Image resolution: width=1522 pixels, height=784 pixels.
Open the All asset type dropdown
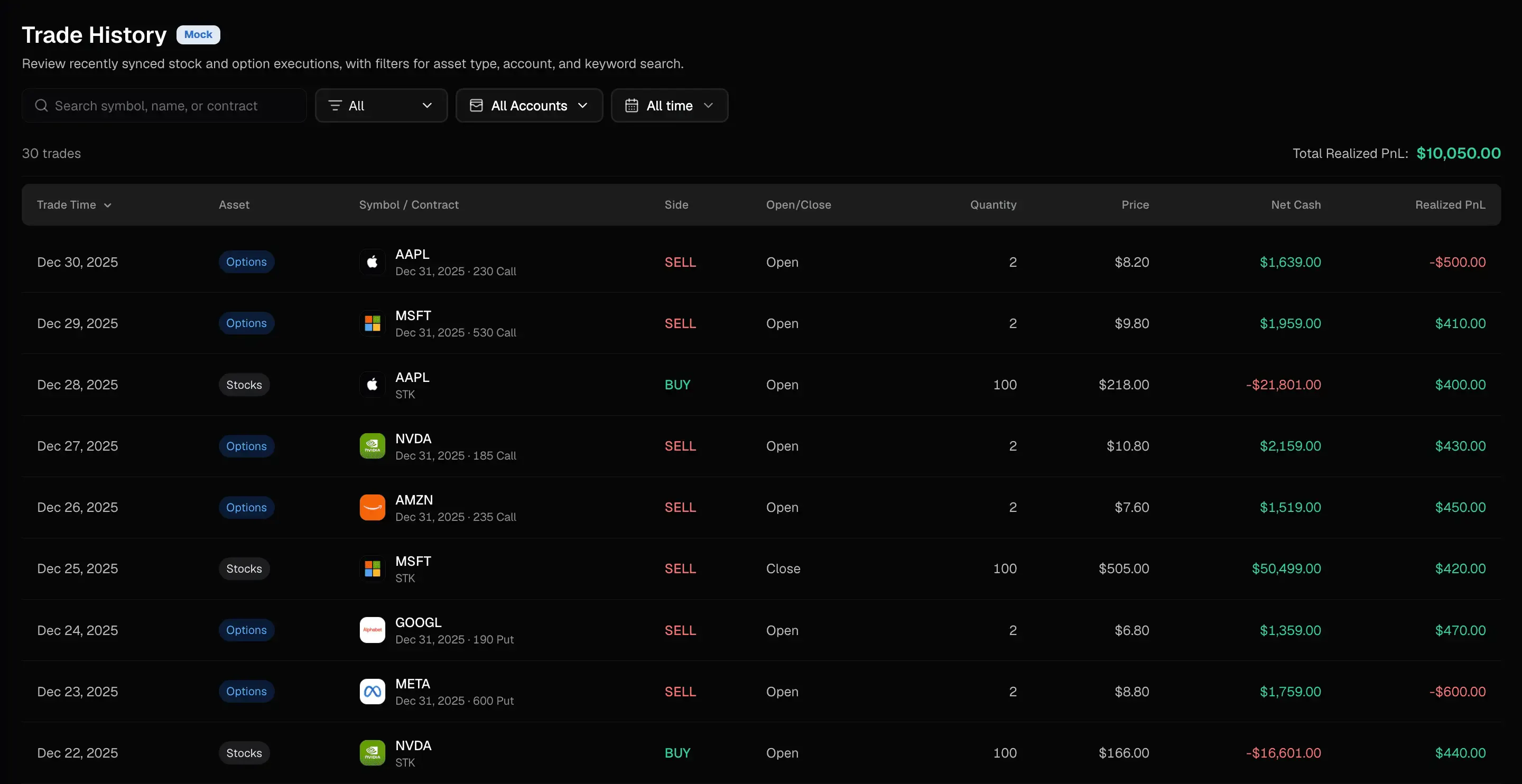381,105
